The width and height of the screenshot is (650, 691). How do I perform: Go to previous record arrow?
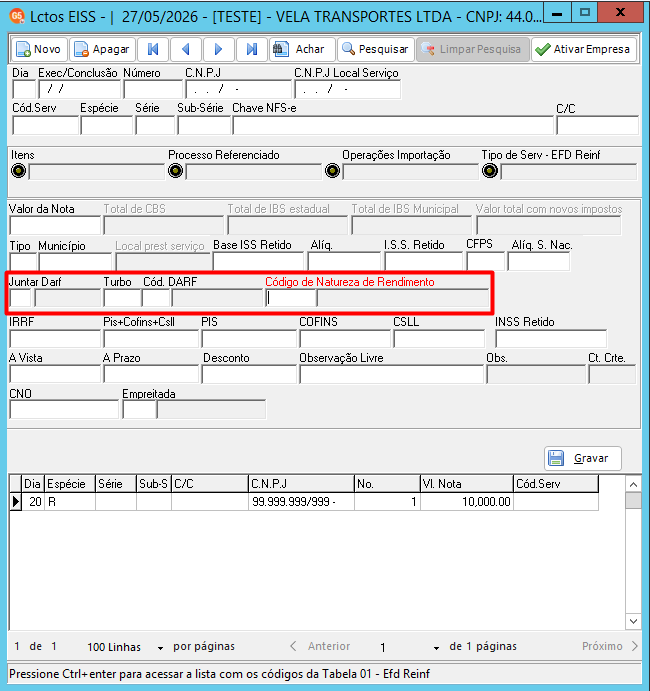click(186, 49)
